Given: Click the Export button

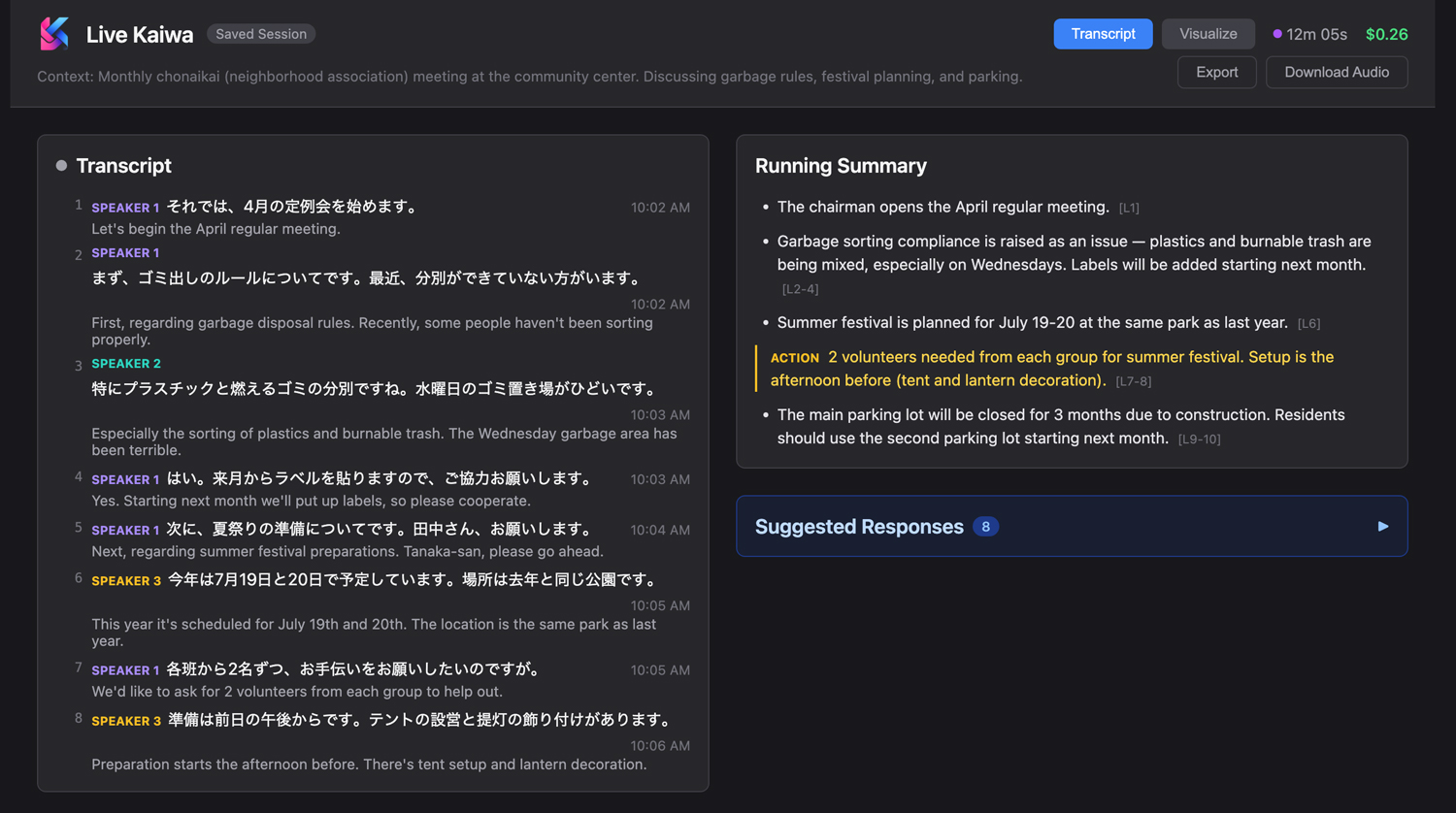Looking at the screenshot, I should pos(1216,72).
